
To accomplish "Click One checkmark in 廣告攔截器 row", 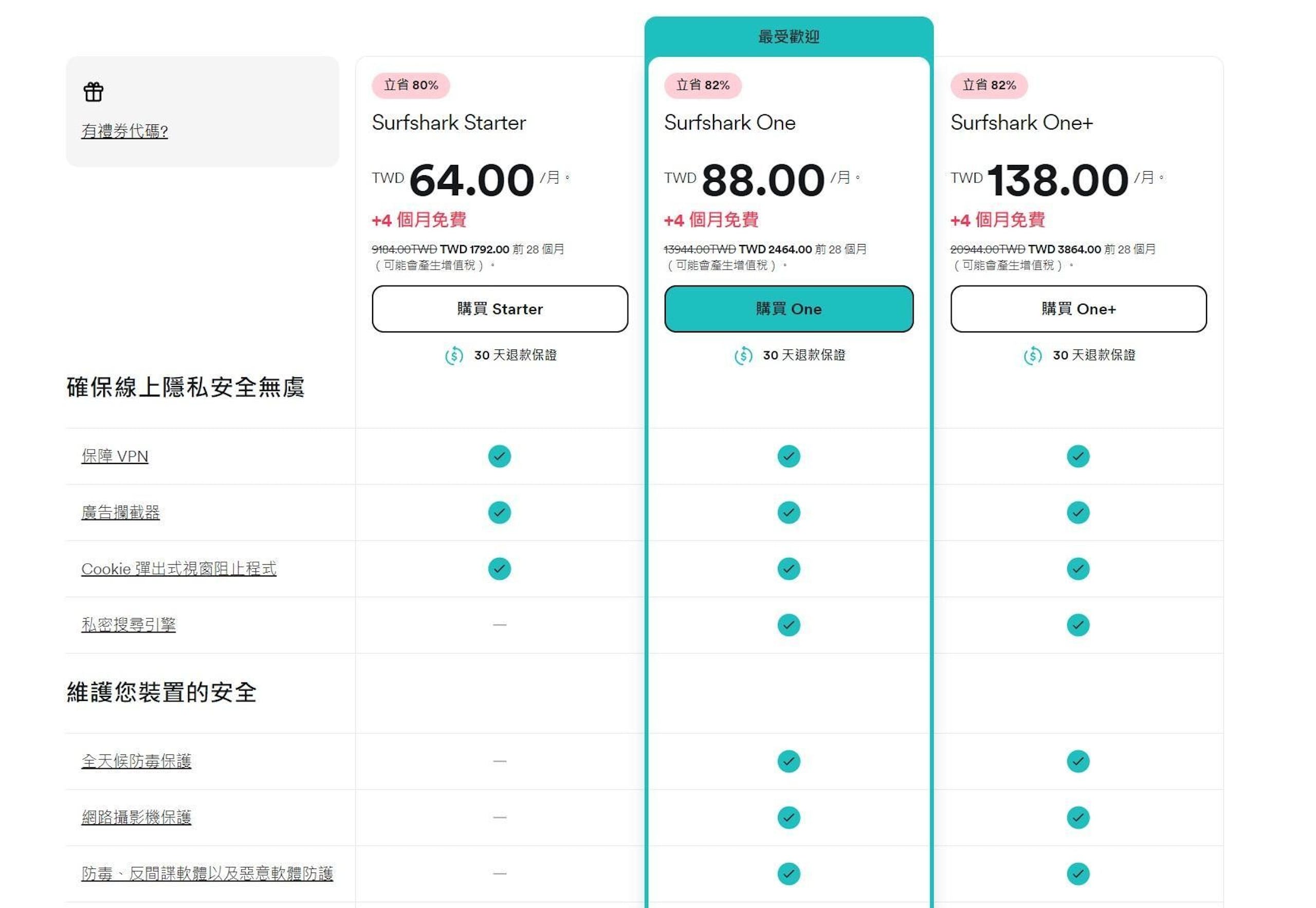I will point(789,513).
